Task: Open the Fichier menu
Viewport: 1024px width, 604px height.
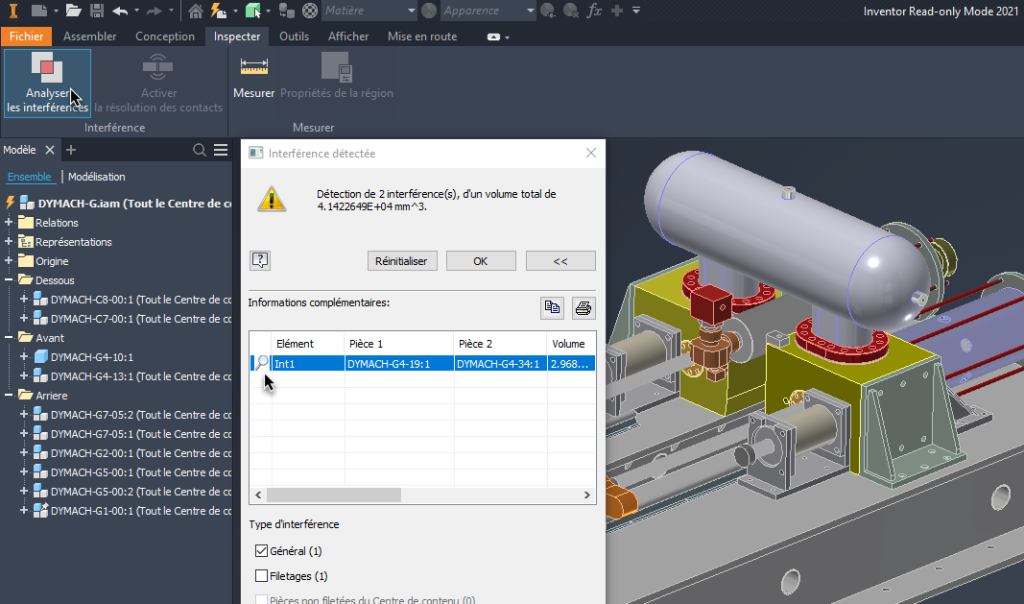Action: 26,36
